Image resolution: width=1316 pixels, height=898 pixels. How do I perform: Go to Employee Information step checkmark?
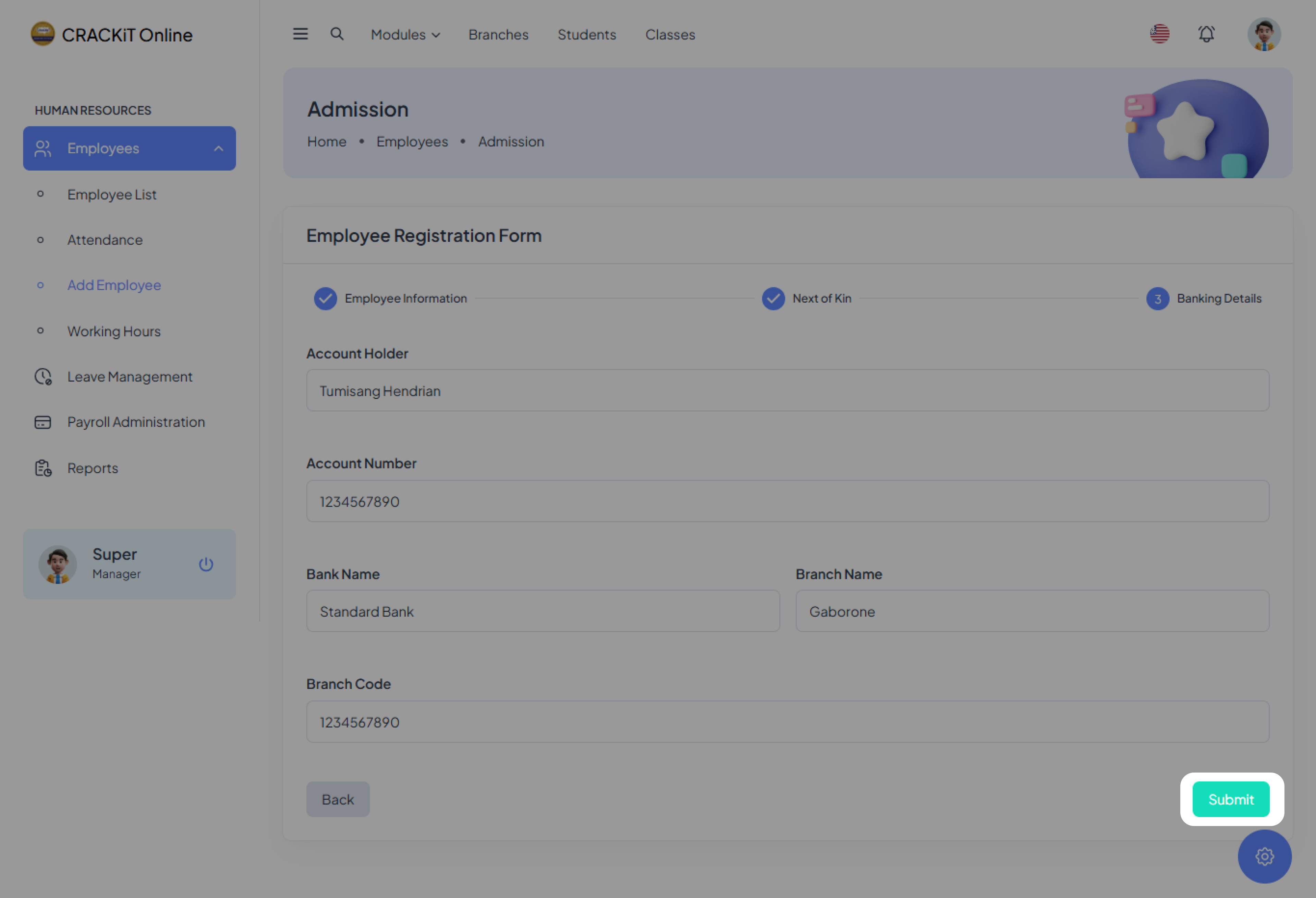click(x=325, y=299)
